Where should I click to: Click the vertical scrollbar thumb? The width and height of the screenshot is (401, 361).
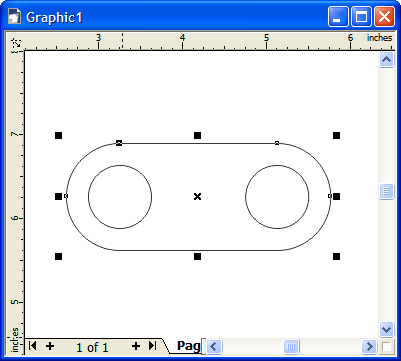click(x=386, y=192)
